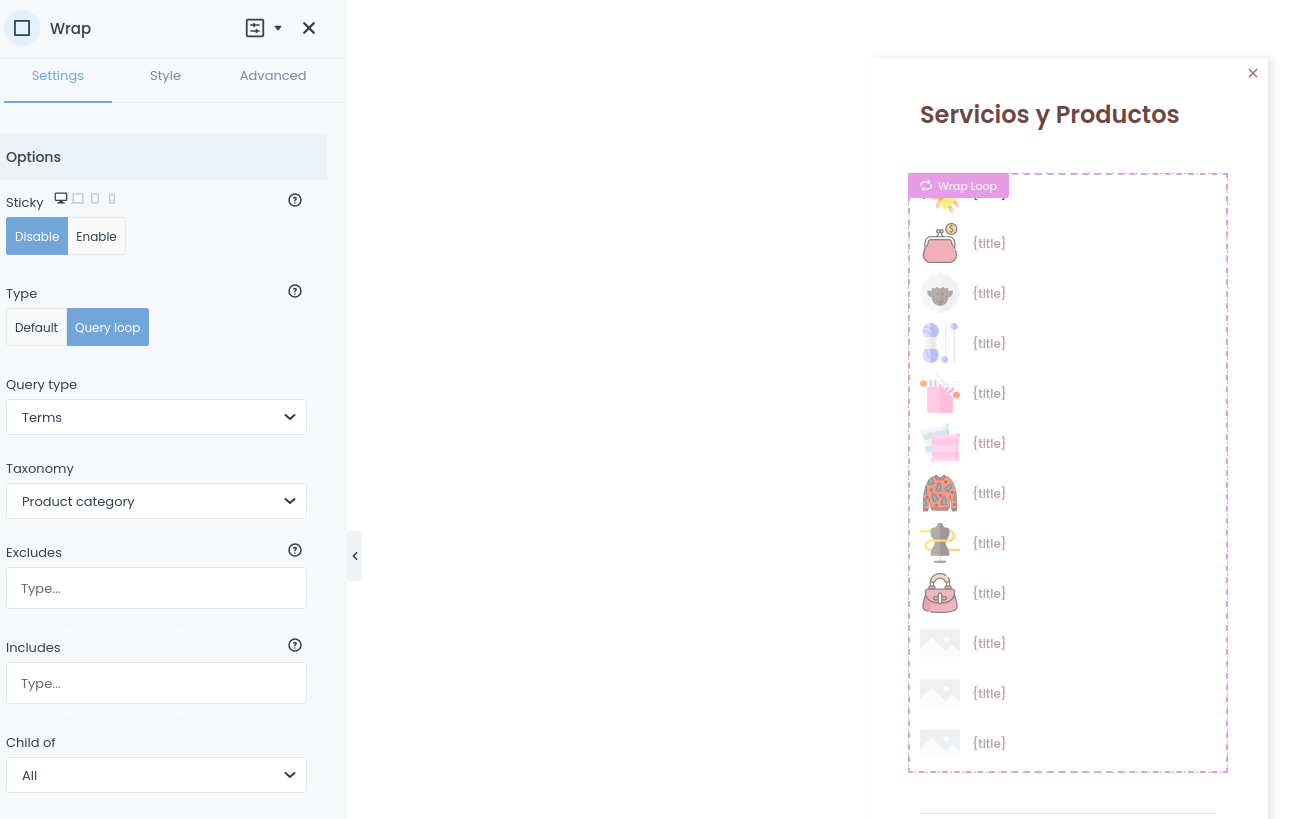Click the help icon next to Type
Screen dimensions: 1314x819
(295, 292)
